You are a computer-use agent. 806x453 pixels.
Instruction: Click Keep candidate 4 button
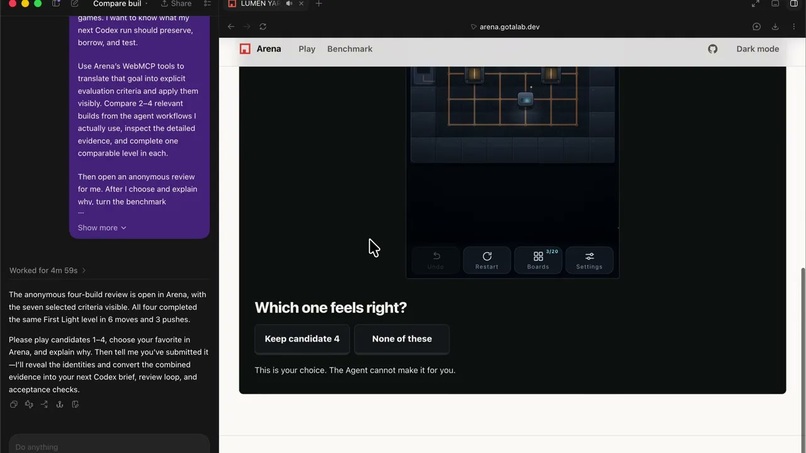(302, 339)
